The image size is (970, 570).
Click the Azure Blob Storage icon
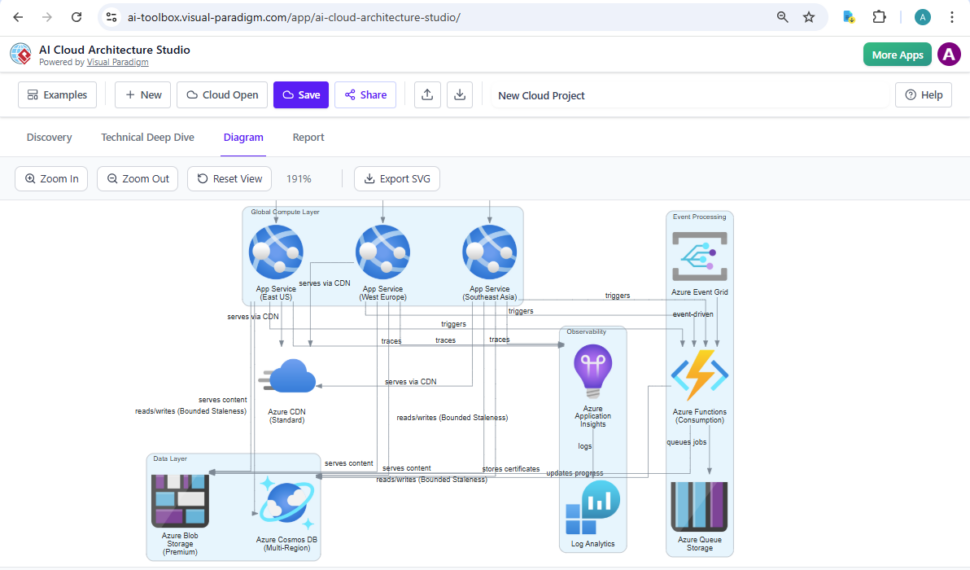click(x=179, y=500)
